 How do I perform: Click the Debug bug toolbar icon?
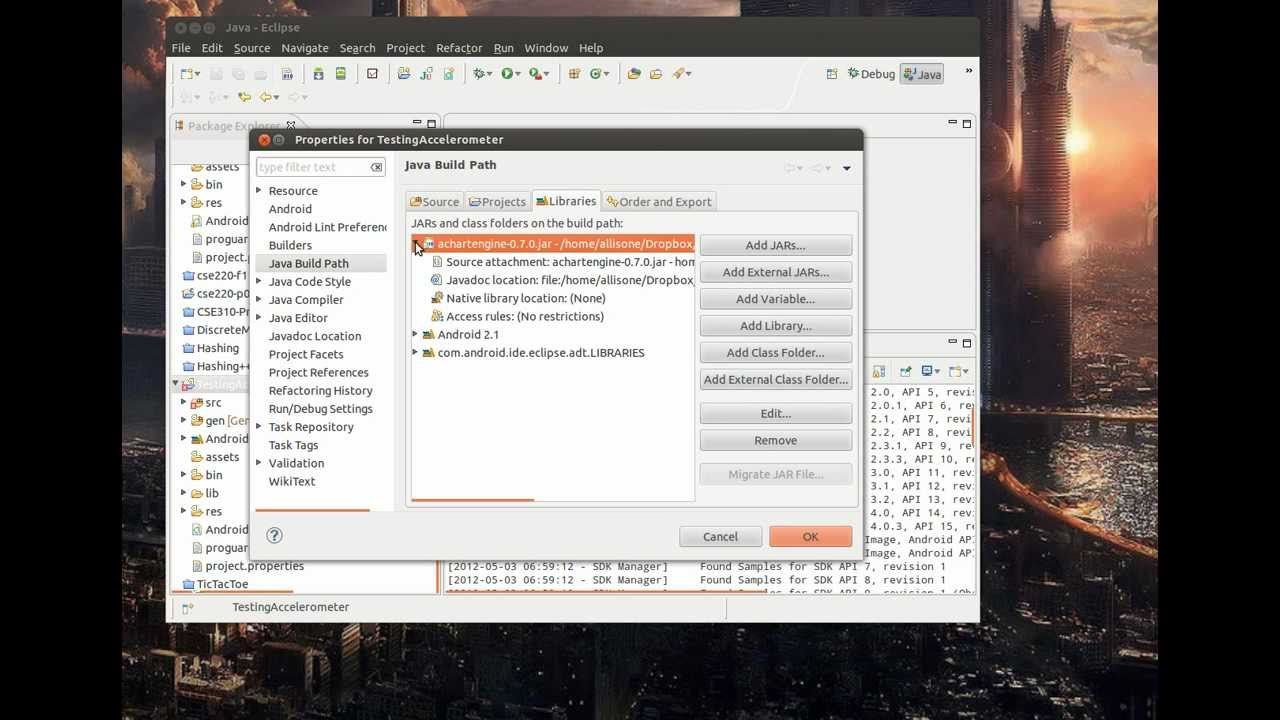(479, 73)
